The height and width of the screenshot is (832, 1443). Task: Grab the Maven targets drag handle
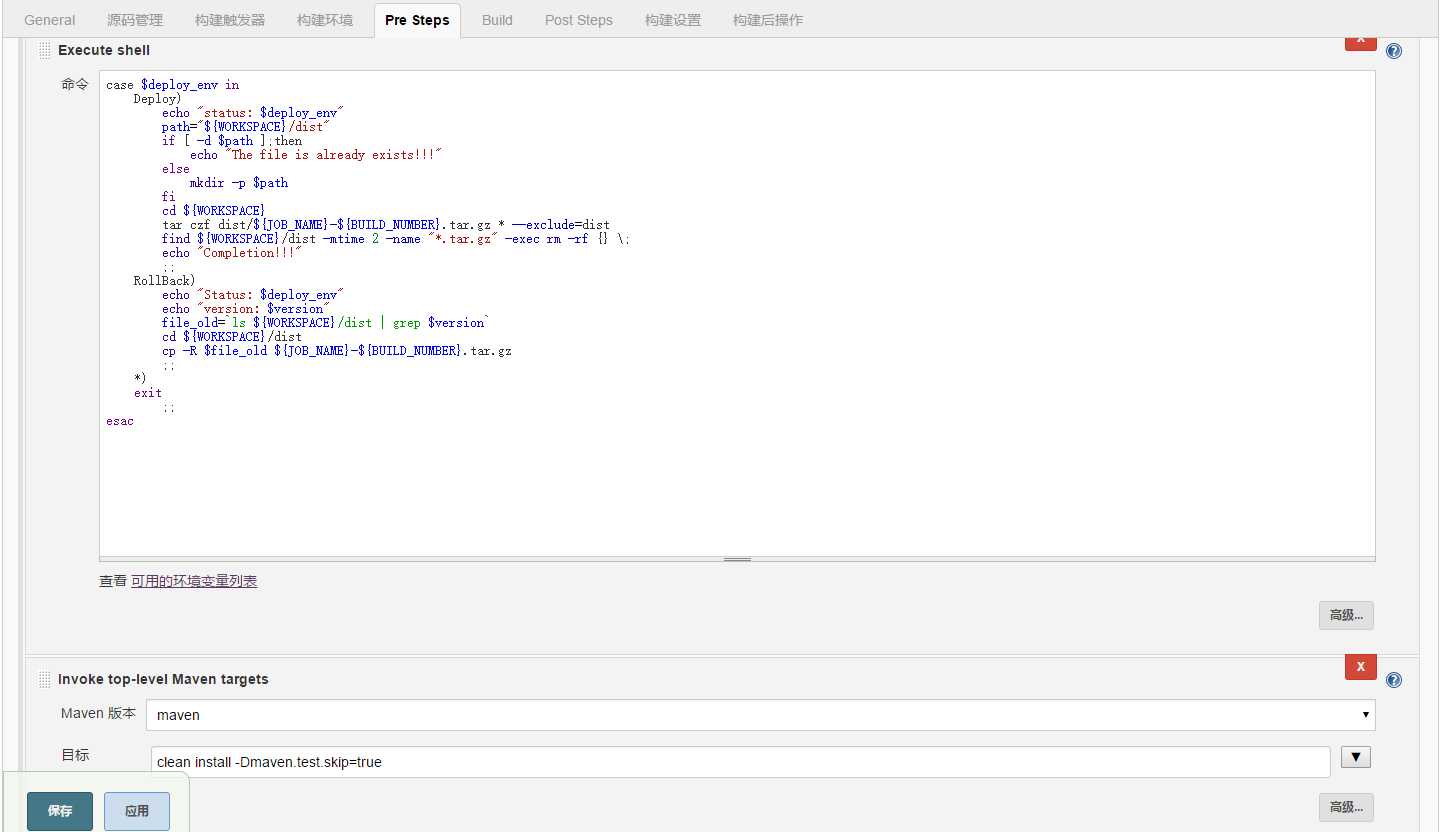tap(45, 679)
